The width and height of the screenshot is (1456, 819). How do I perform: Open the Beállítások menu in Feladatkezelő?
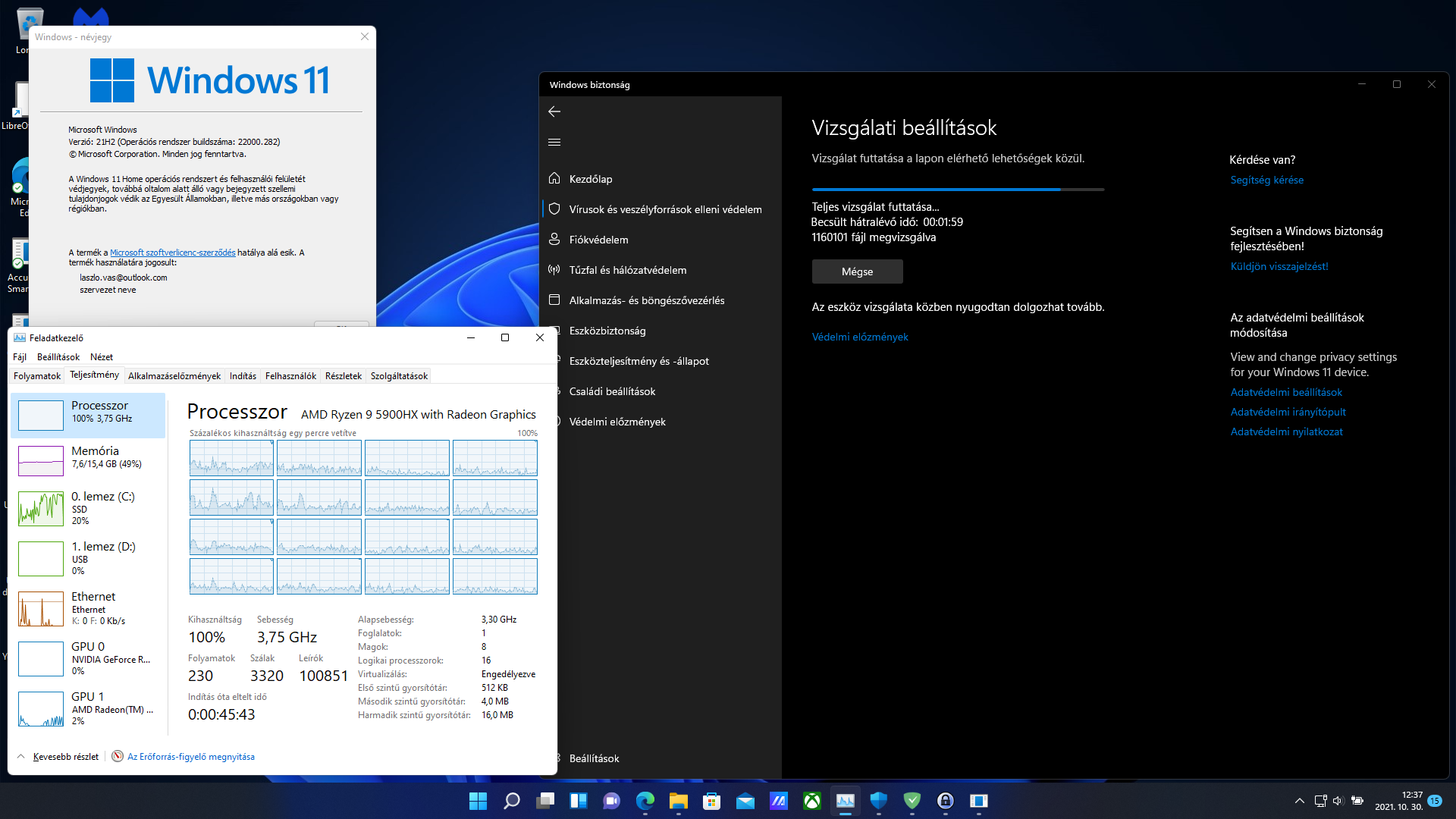coord(58,357)
